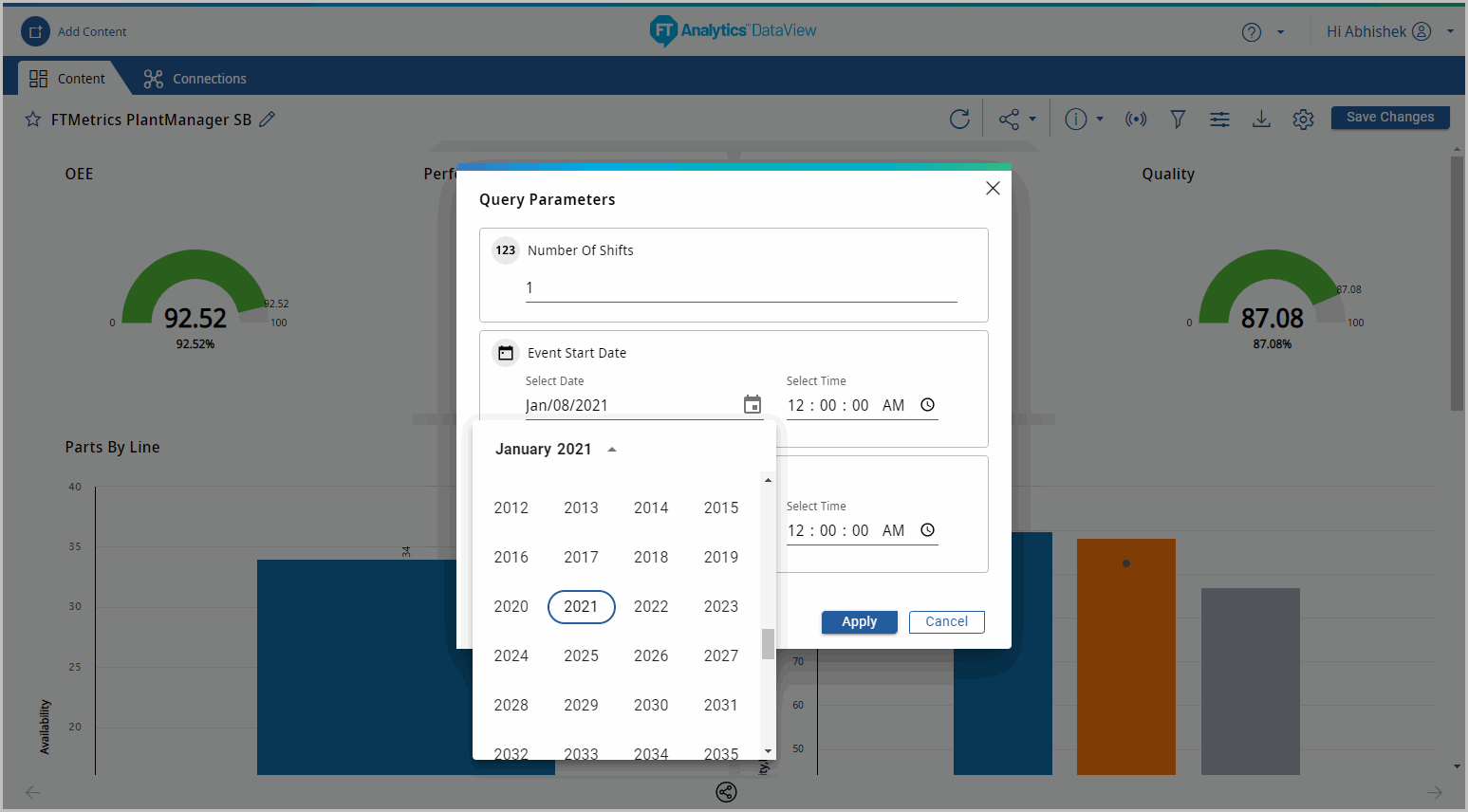Click the gray bar in chart

coord(1251,681)
